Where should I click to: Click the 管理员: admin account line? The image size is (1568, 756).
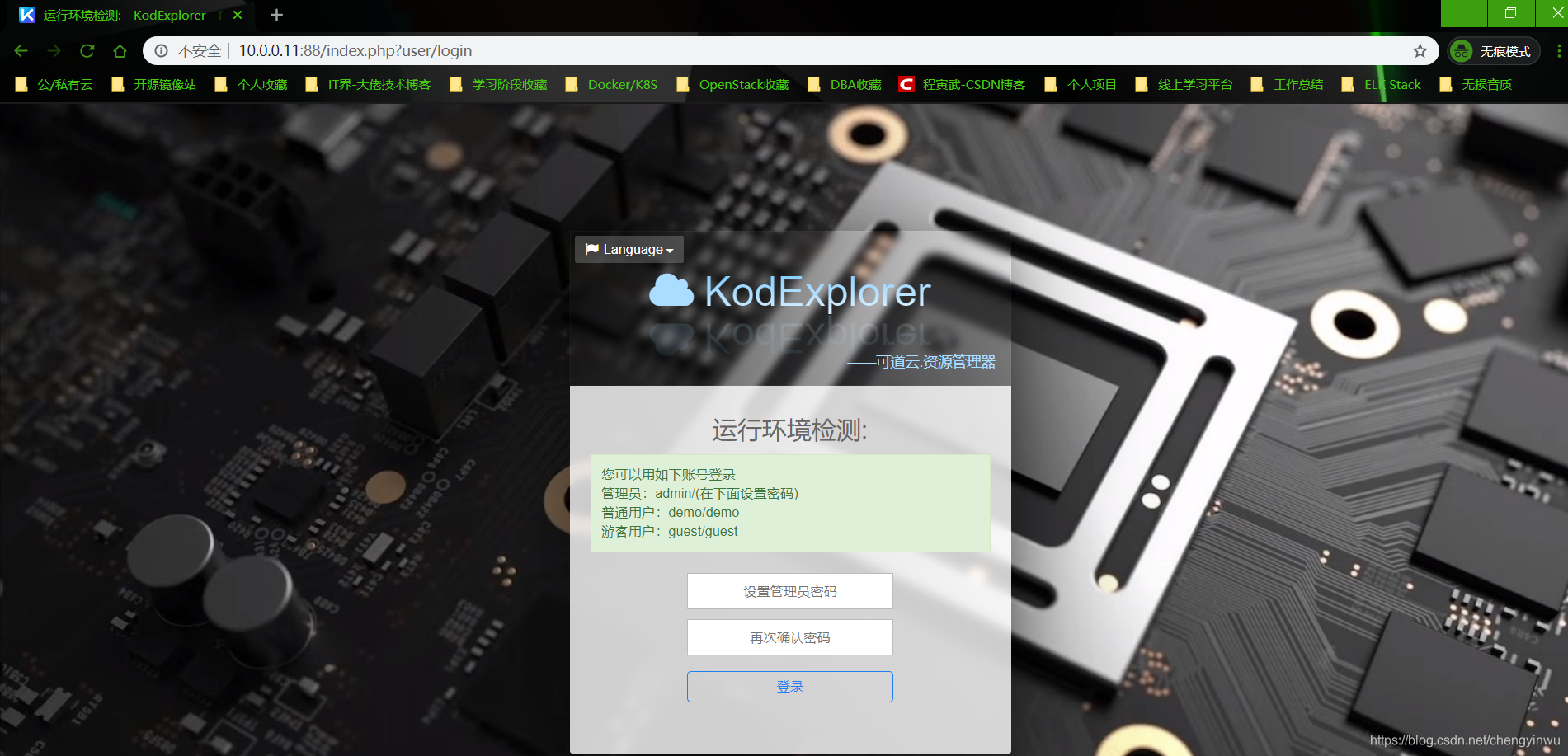click(x=699, y=493)
